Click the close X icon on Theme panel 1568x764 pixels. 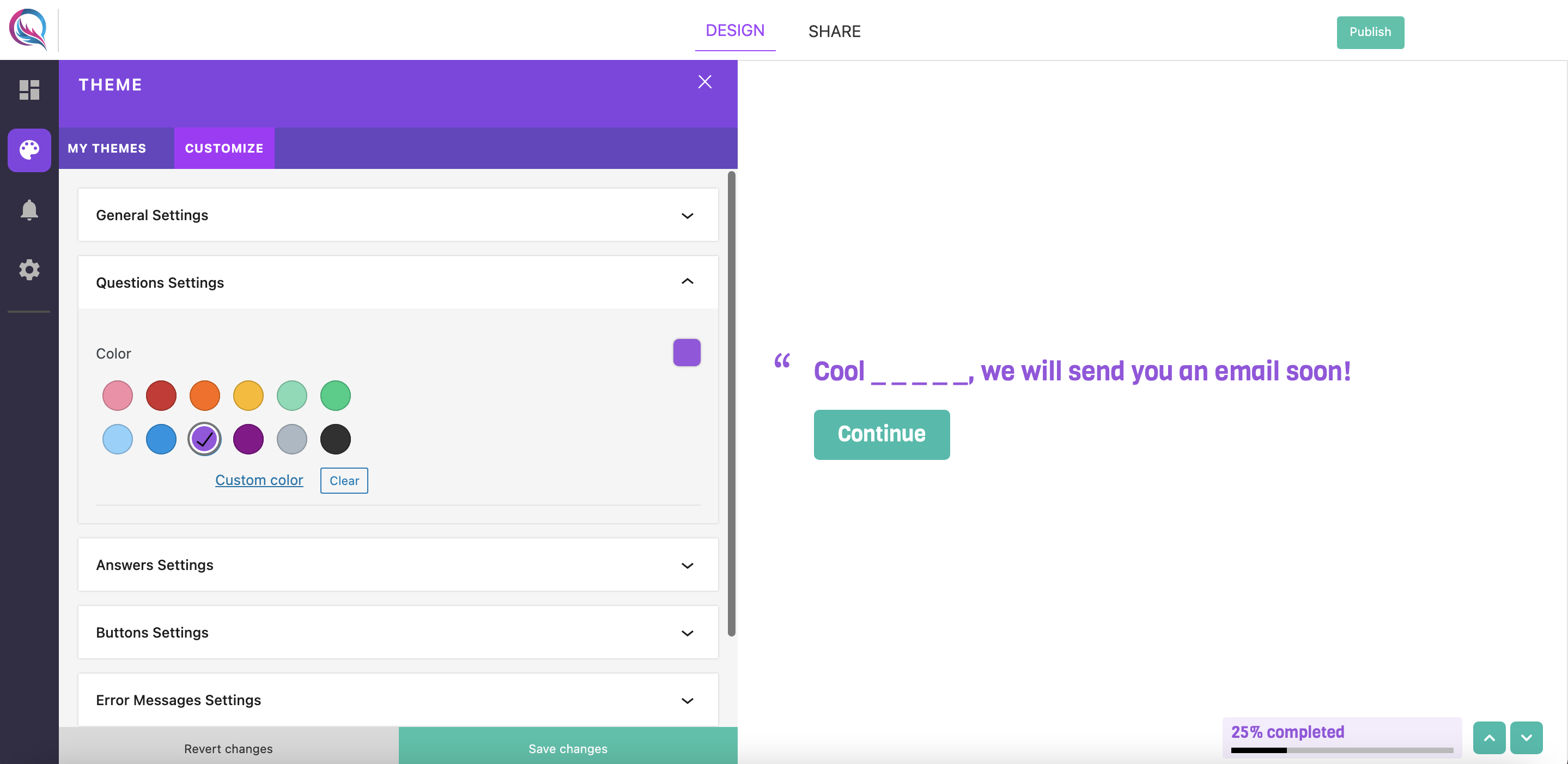(706, 82)
